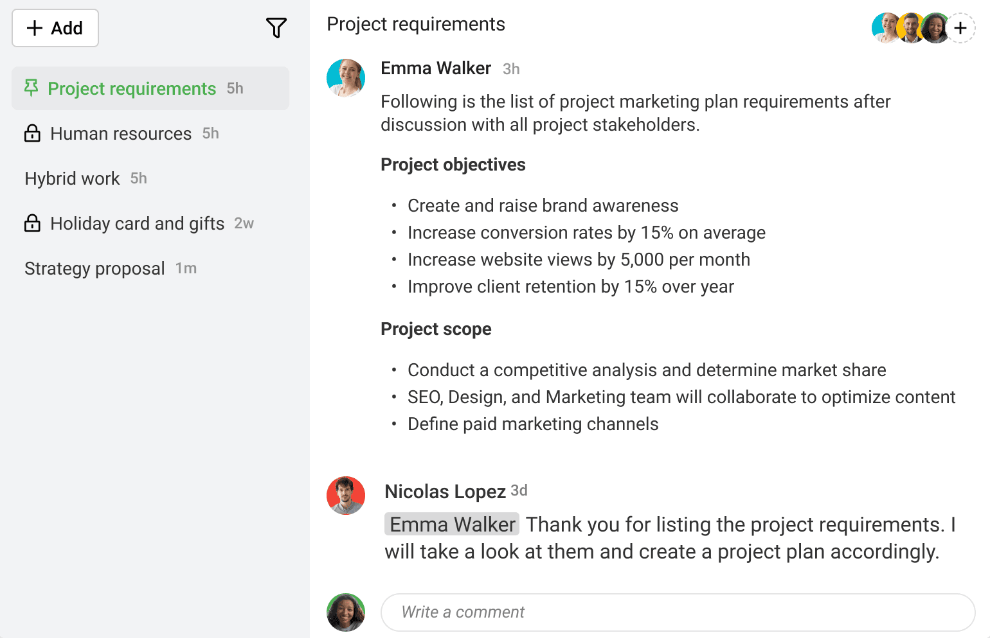Open the Hybrid work note

point(150,178)
